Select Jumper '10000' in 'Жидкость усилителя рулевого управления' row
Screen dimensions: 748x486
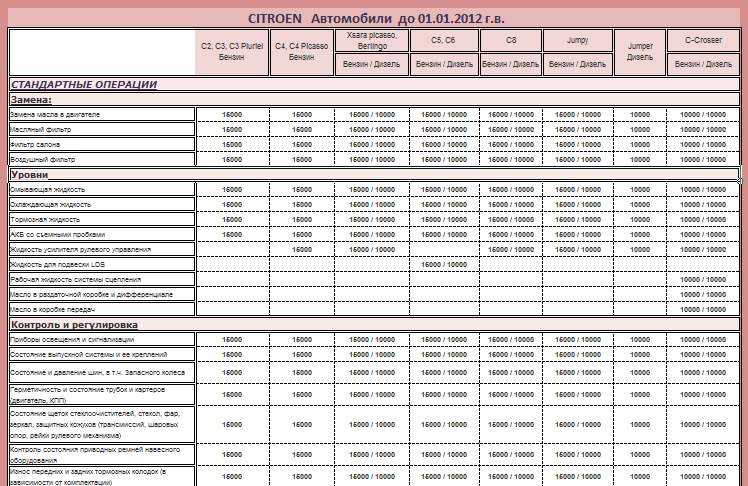640,249
